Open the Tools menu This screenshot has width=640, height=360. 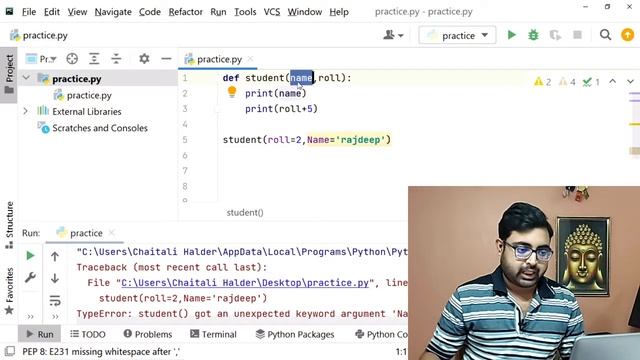click(245, 12)
